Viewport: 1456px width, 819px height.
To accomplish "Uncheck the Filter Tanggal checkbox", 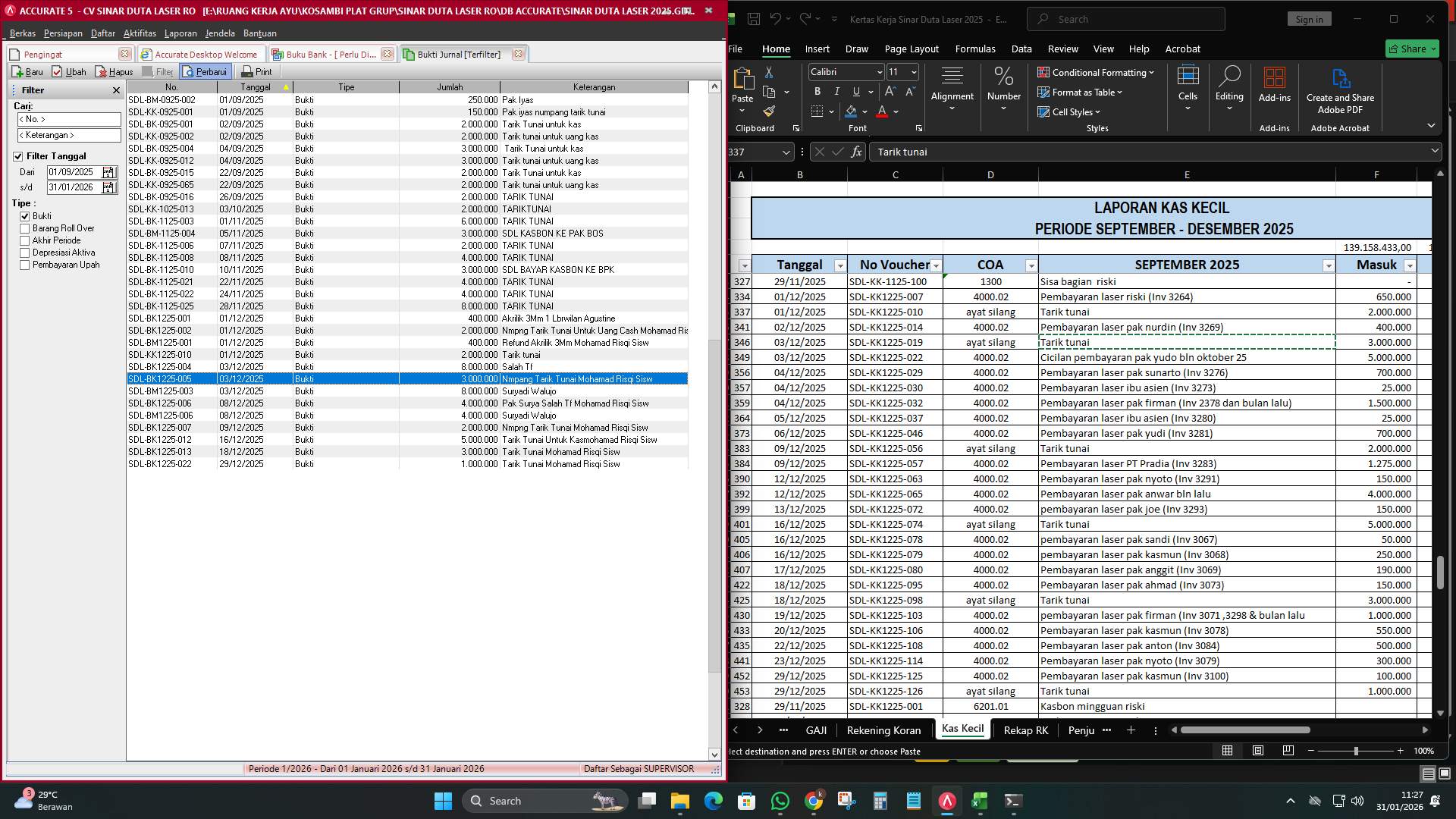I will 18,156.
